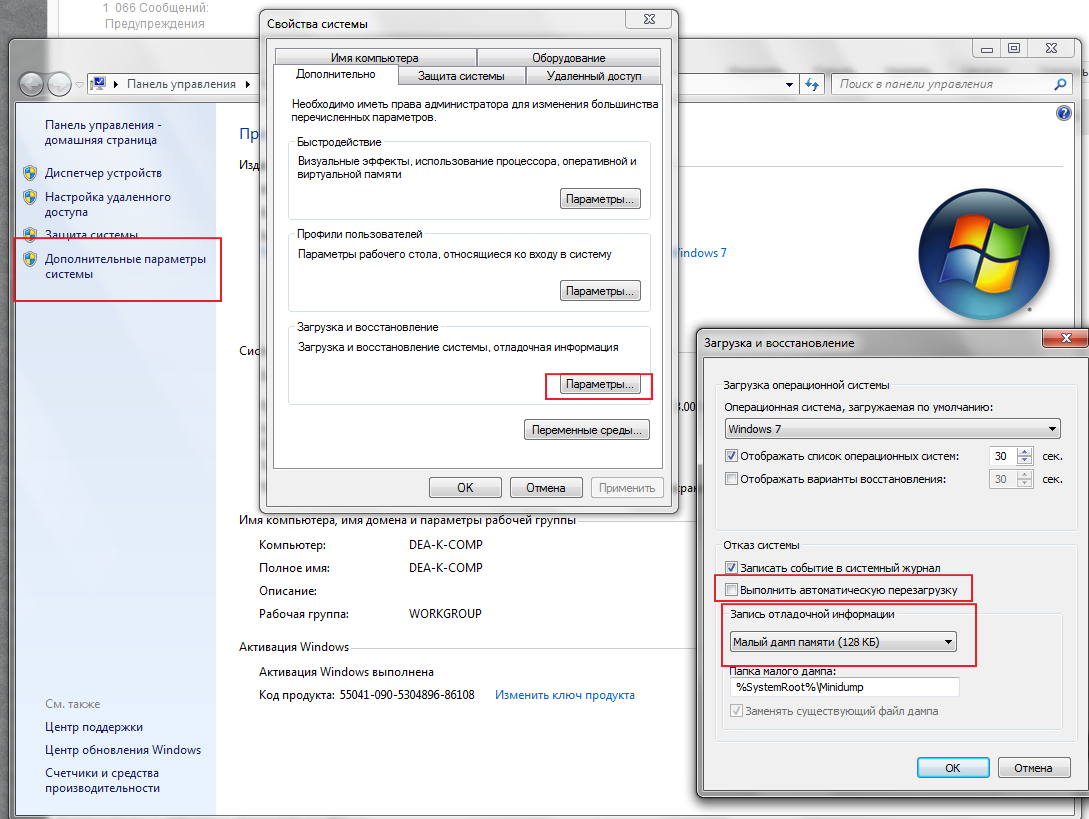The width and height of the screenshot is (1089, 819).
Task: Expand the Панель управления breadcrumb arrow
Action: (247, 84)
